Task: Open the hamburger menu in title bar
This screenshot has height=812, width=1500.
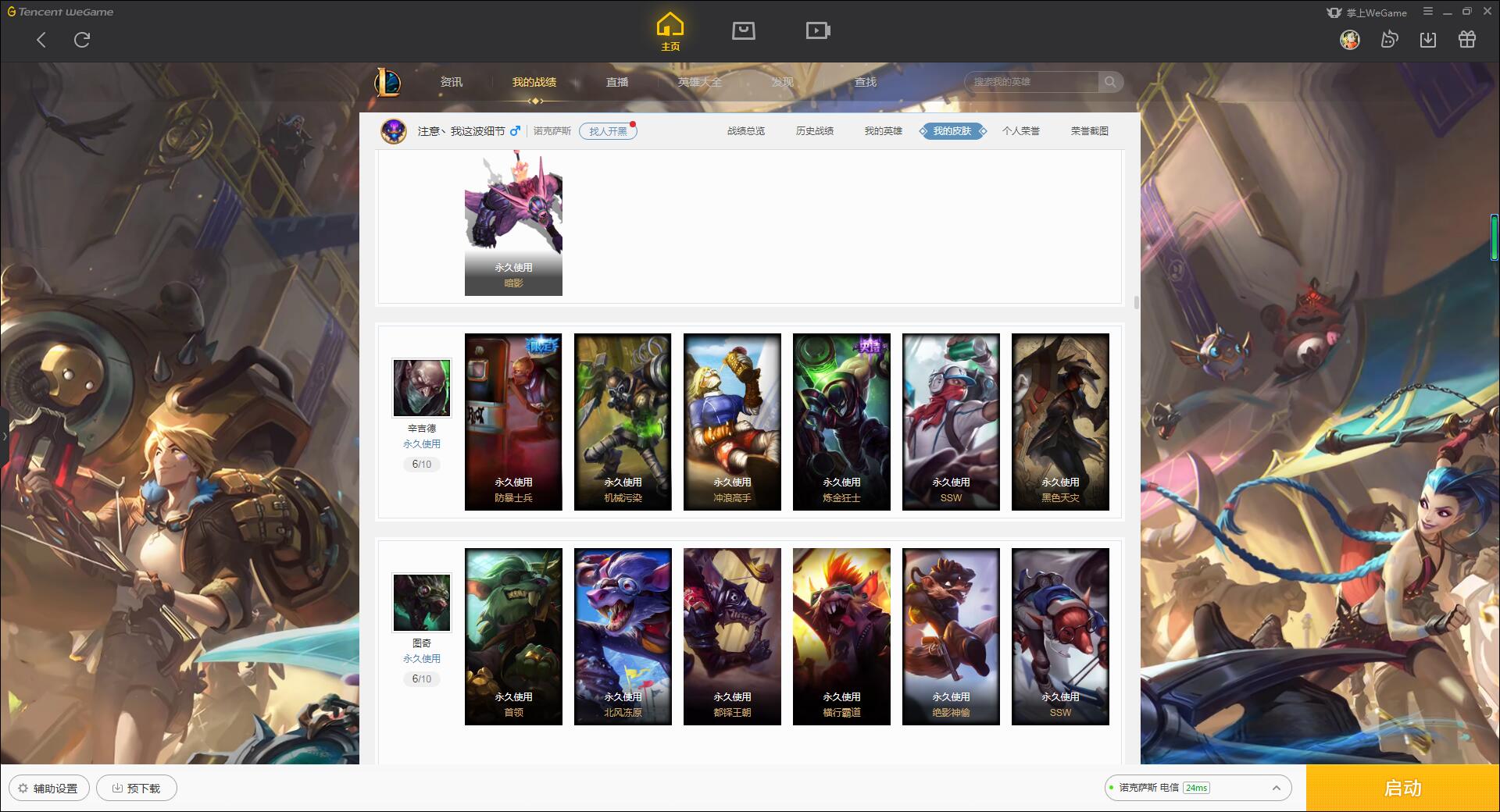Action: [x=1428, y=12]
